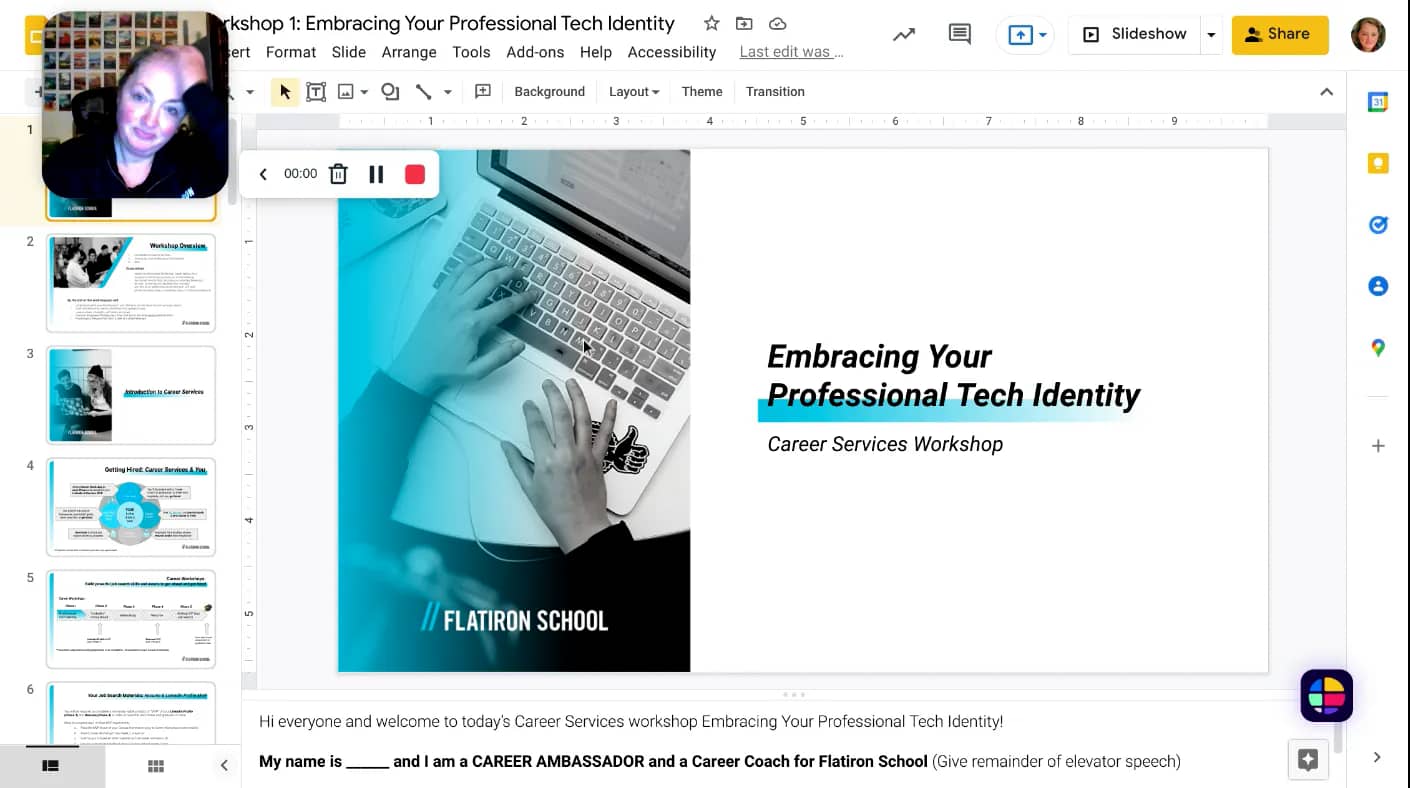Open the Arrange menu
Screen dimensions: 1410x788
pyautogui.click(x=409, y=52)
